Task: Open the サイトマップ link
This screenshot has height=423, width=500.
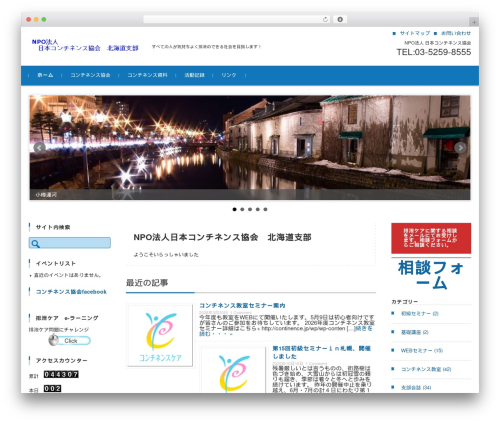Action: point(415,33)
